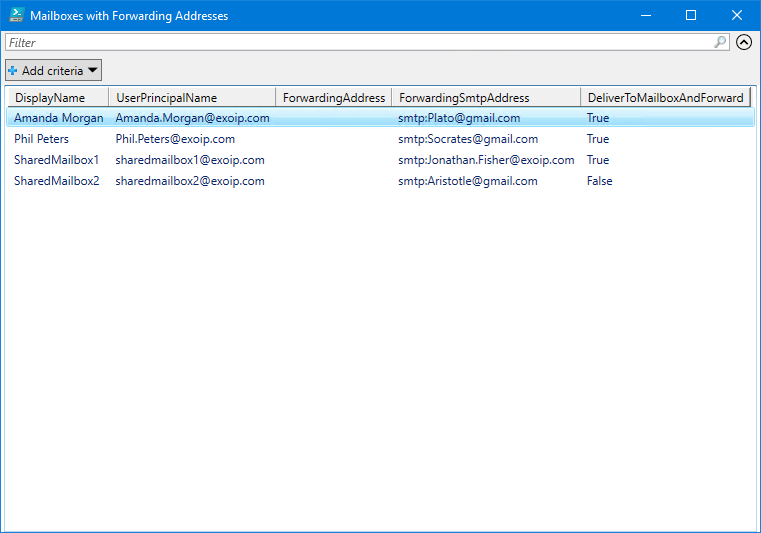The image size is (761, 533).
Task: Sort by DeliverToMailboxAndForward column header
Action: tap(665, 97)
